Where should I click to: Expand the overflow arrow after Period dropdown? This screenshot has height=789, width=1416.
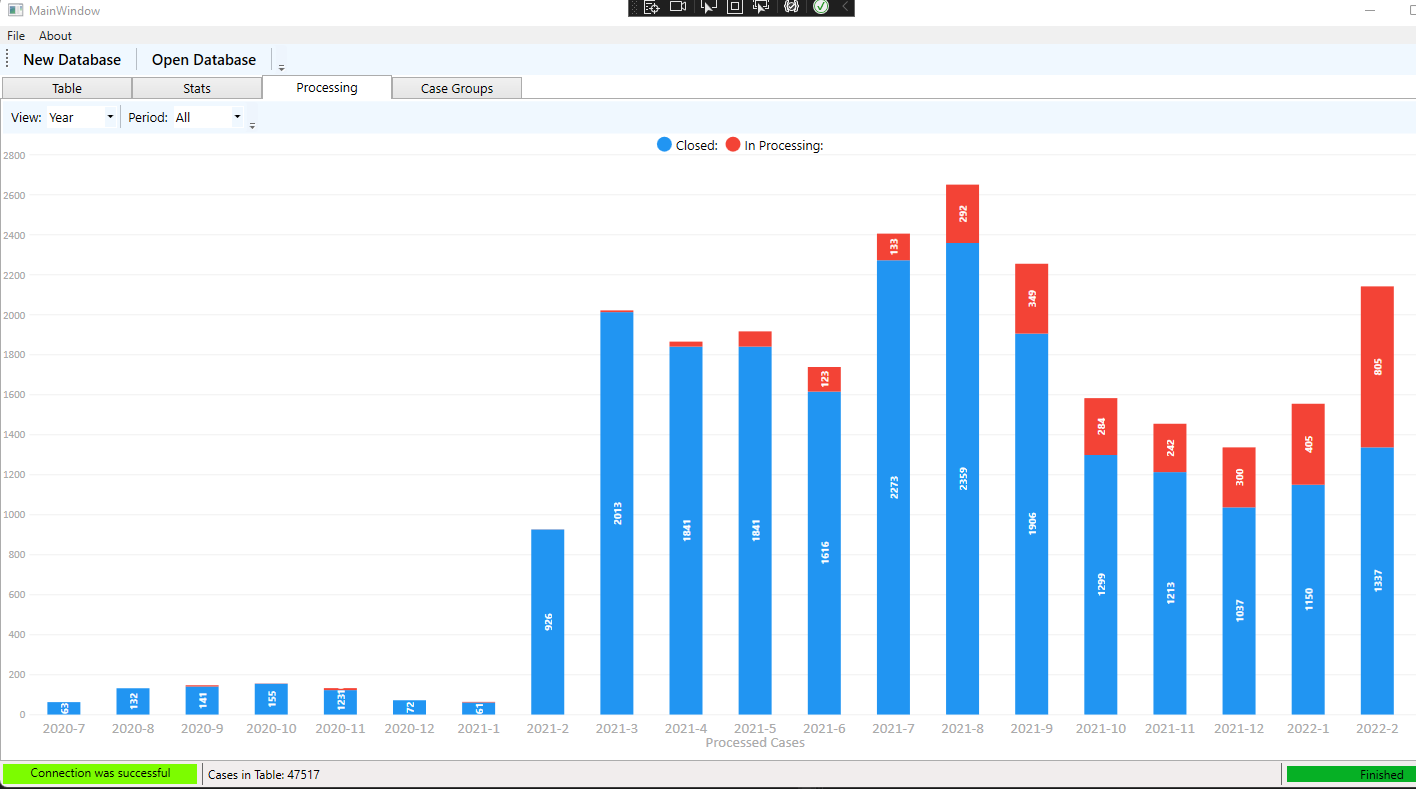(x=252, y=125)
